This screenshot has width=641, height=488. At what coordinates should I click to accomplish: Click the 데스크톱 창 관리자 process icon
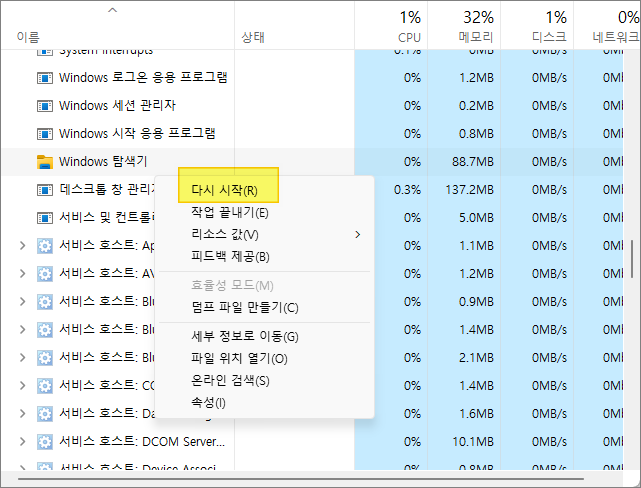coord(45,190)
